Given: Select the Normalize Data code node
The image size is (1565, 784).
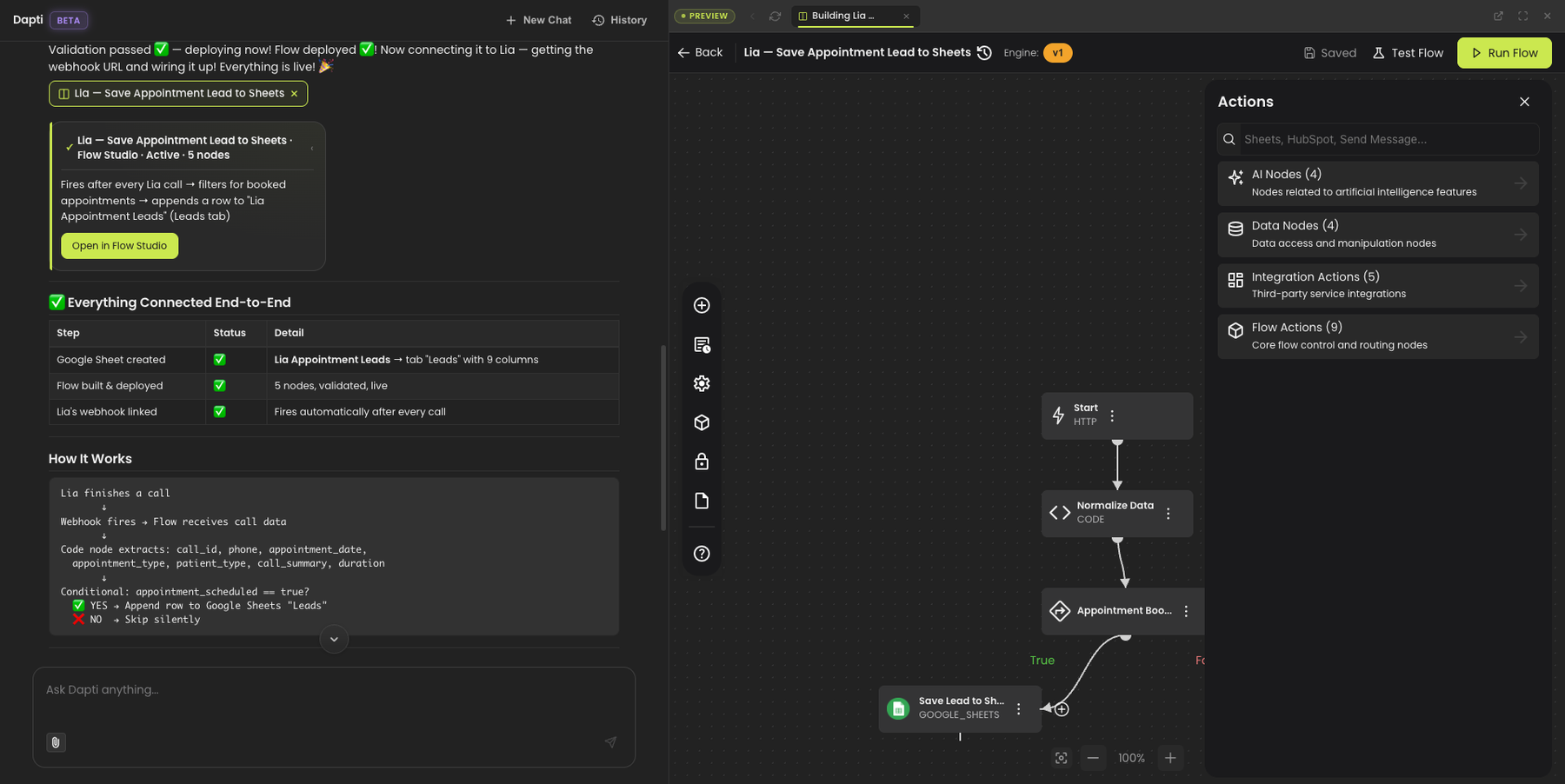Looking at the screenshot, I should tap(1117, 513).
